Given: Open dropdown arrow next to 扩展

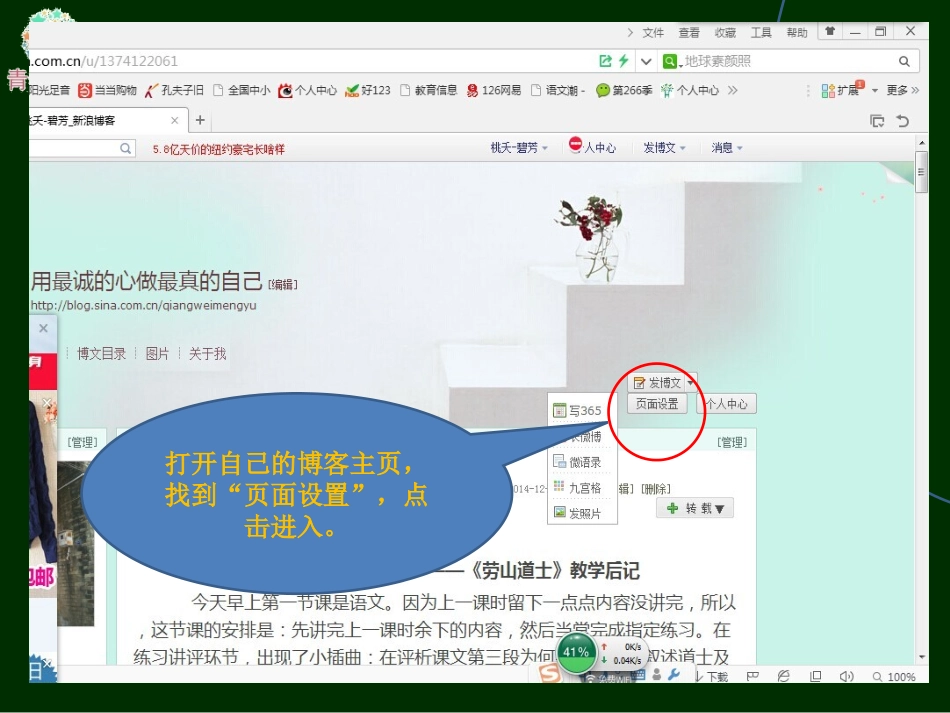Looking at the screenshot, I should point(874,91).
